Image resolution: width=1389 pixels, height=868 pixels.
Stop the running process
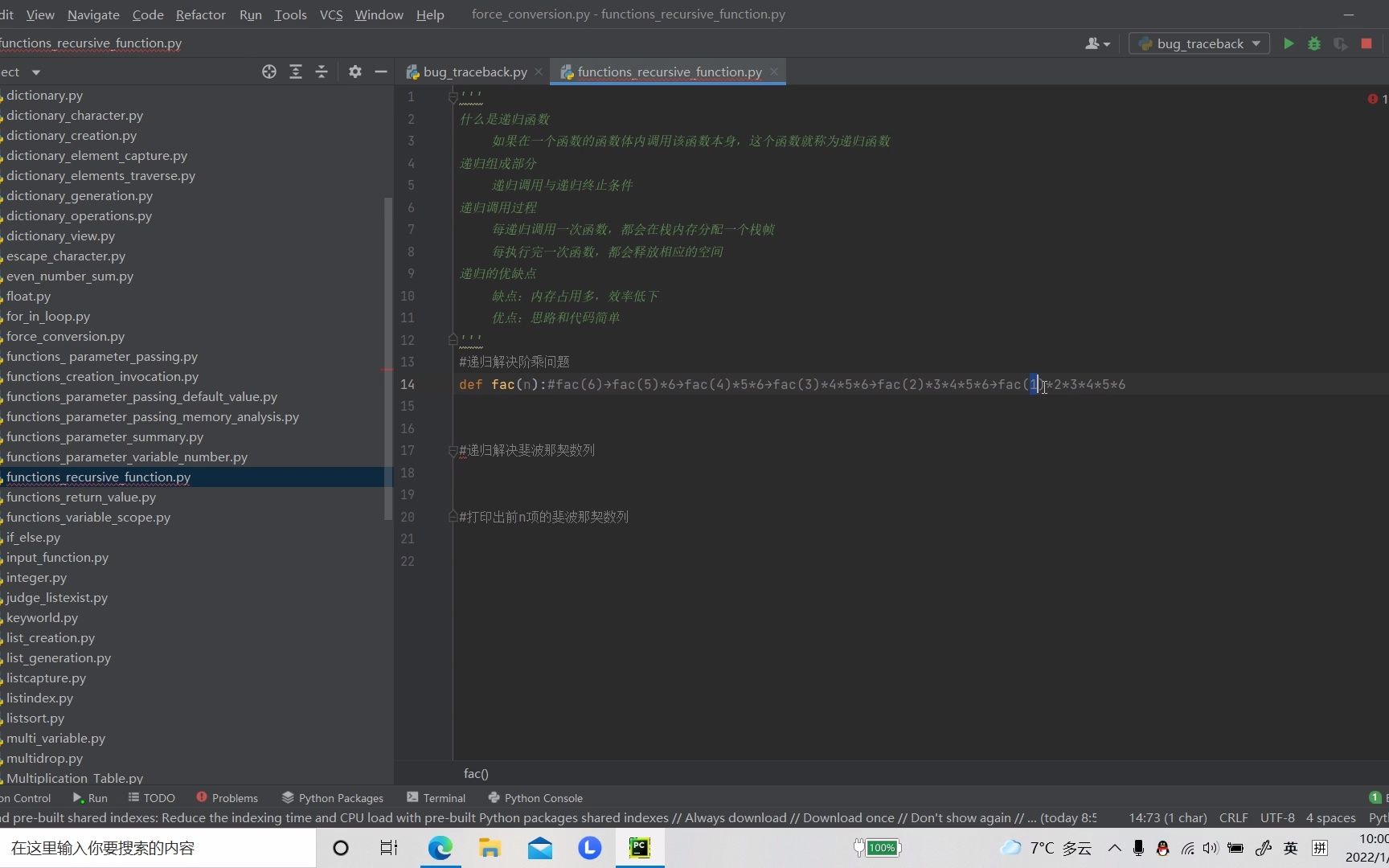[x=1366, y=43]
